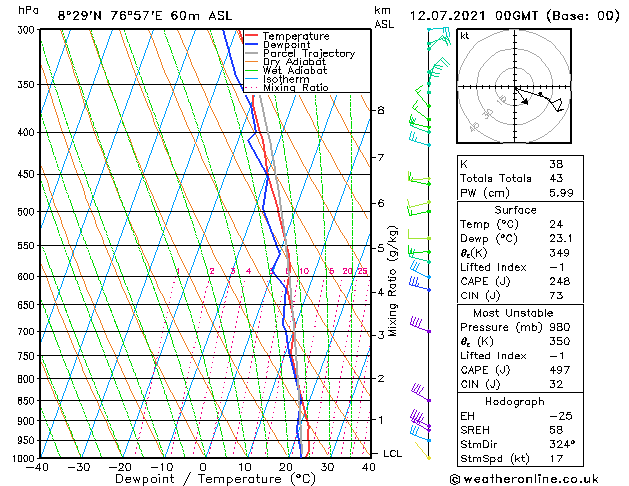Click the 700 hPa pressure label

point(28,332)
